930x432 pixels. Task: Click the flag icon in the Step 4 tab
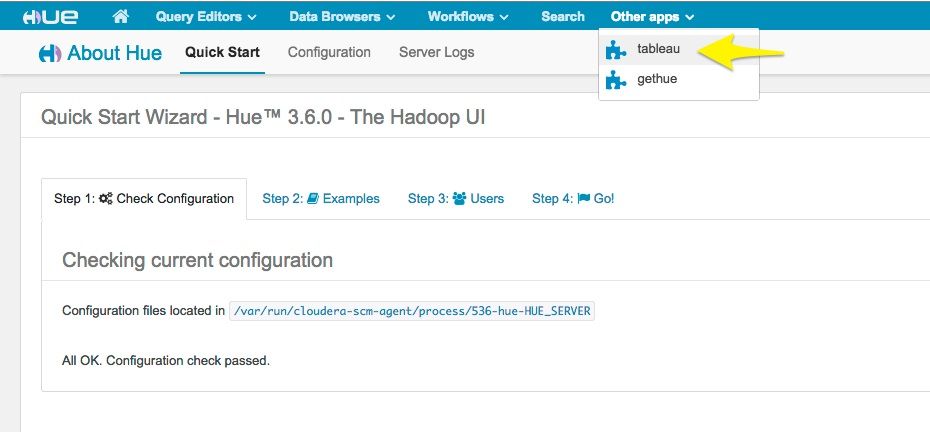click(x=582, y=199)
